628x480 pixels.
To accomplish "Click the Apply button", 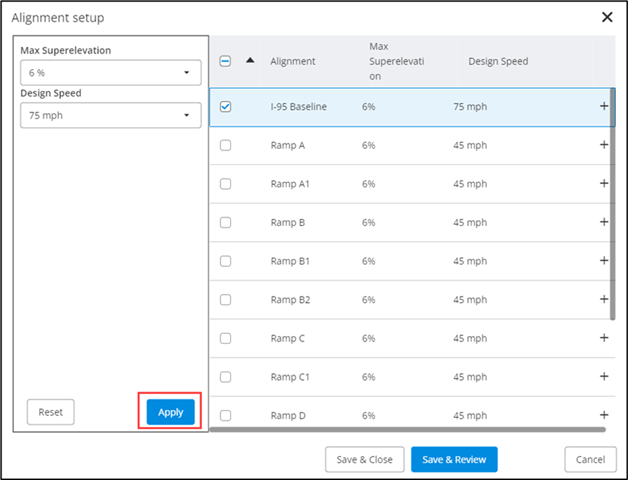I will 170,412.
